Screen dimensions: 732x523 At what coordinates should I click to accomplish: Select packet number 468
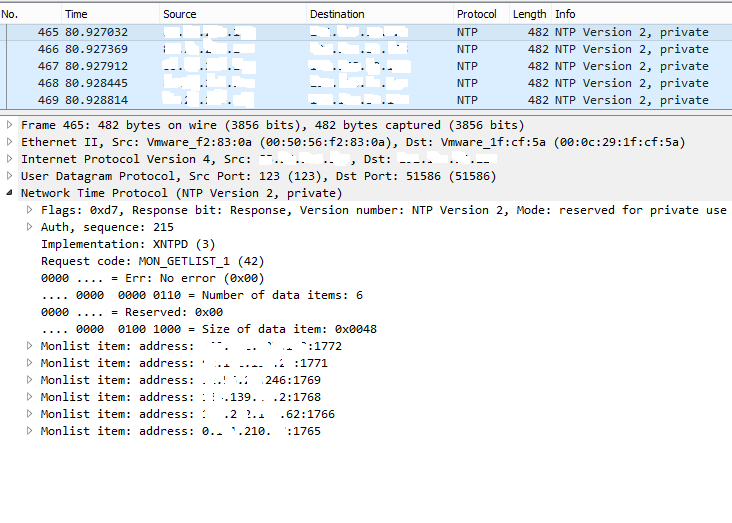pos(366,83)
